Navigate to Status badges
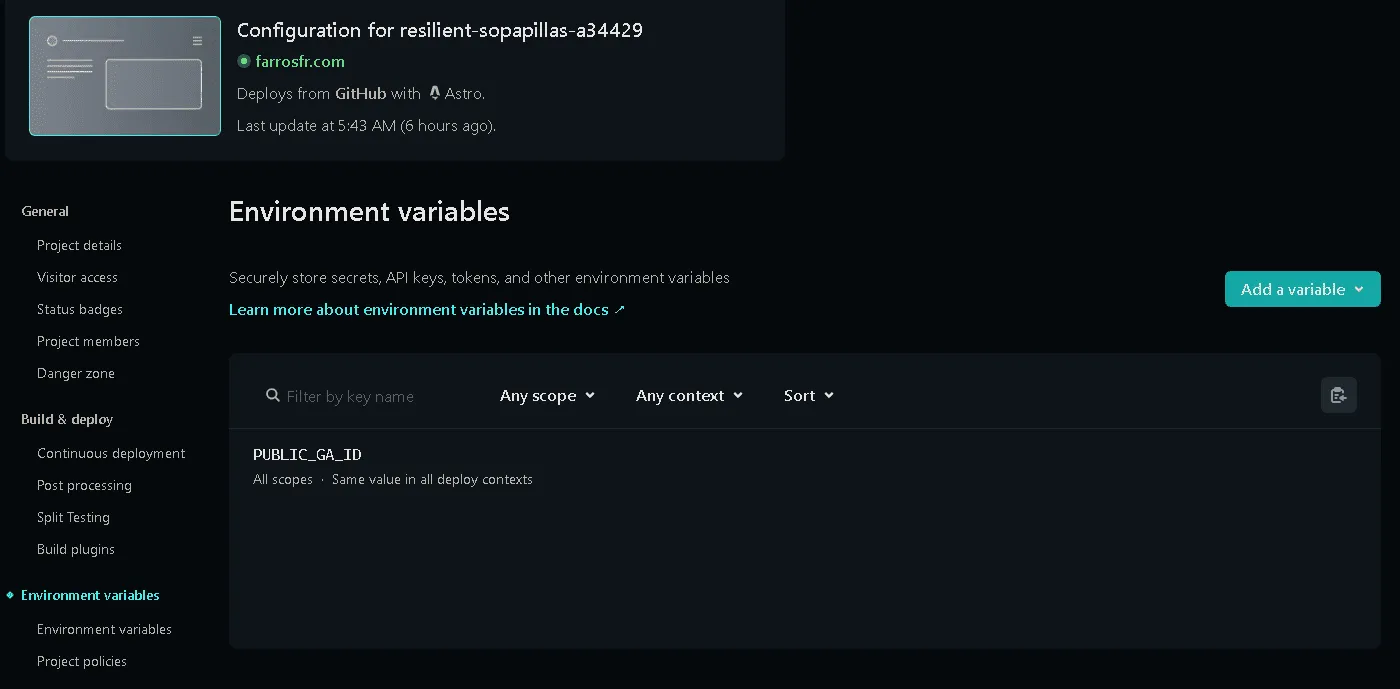 click(x=80, y=309)
